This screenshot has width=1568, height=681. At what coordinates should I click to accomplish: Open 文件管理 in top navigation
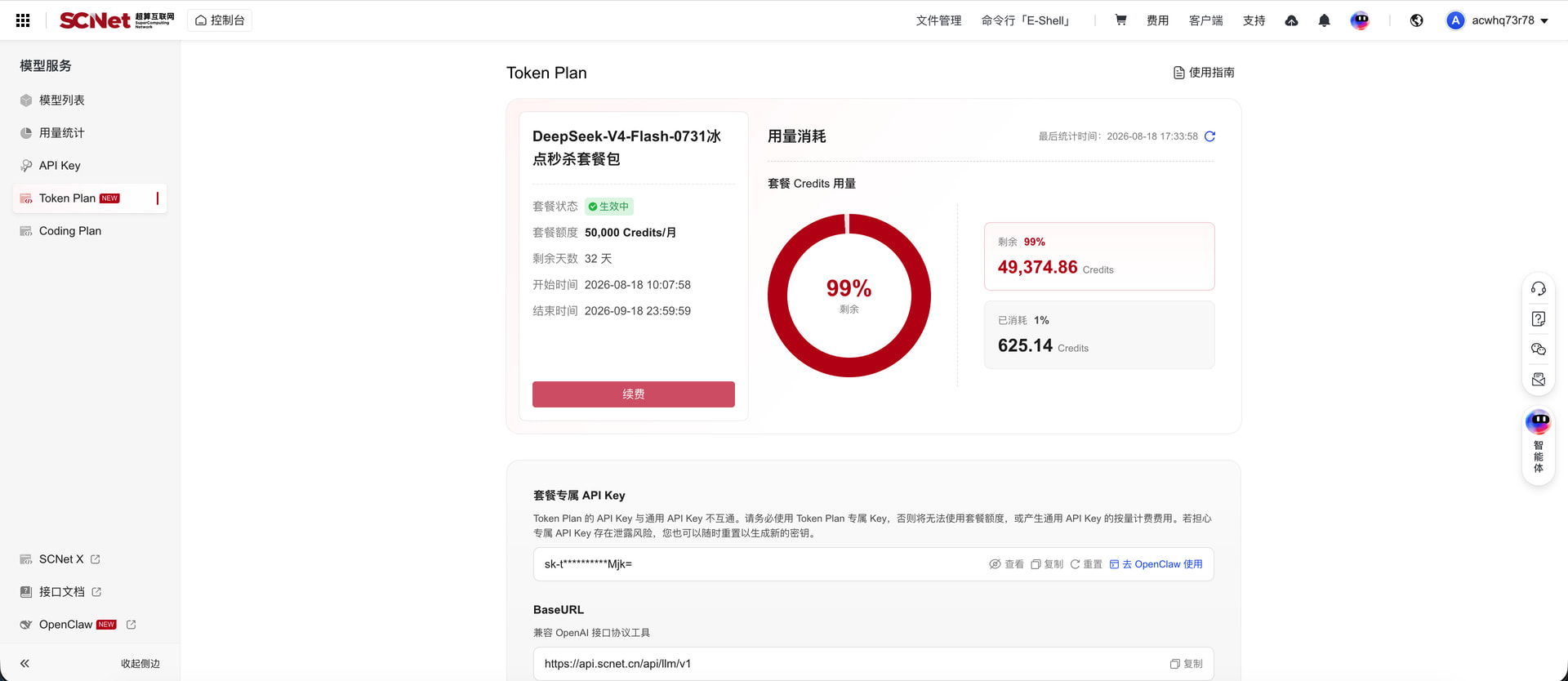click(x=938, y=20)
